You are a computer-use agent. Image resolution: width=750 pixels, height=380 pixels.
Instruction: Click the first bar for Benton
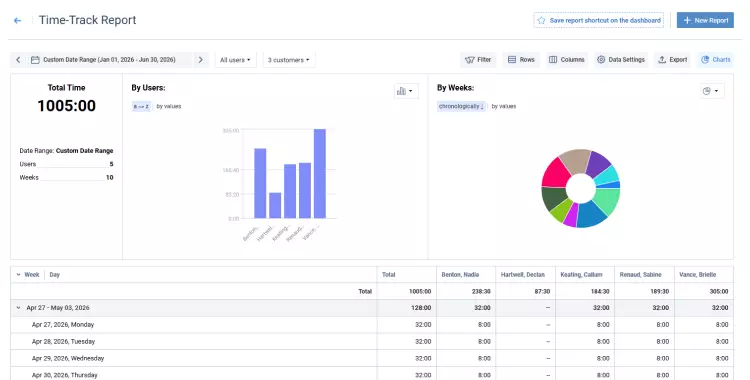[260, 183]
